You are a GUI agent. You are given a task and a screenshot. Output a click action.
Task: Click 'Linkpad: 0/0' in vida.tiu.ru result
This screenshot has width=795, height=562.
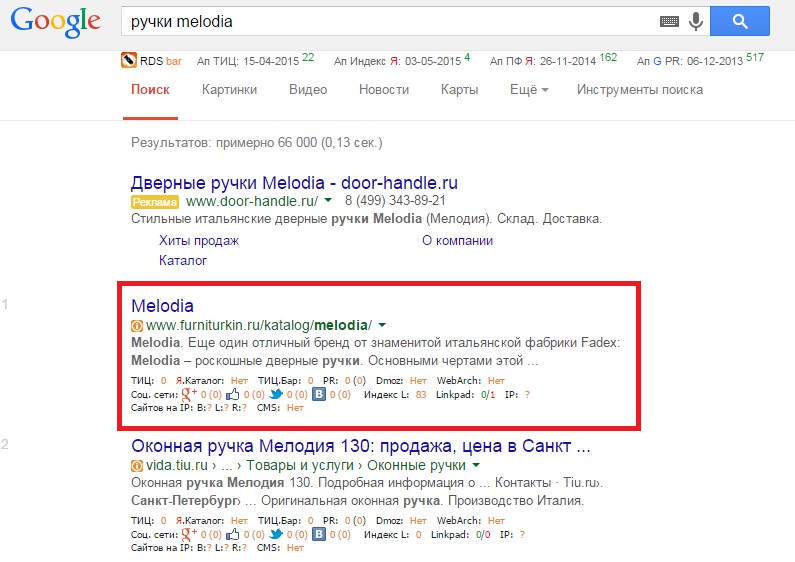(460, 534)
